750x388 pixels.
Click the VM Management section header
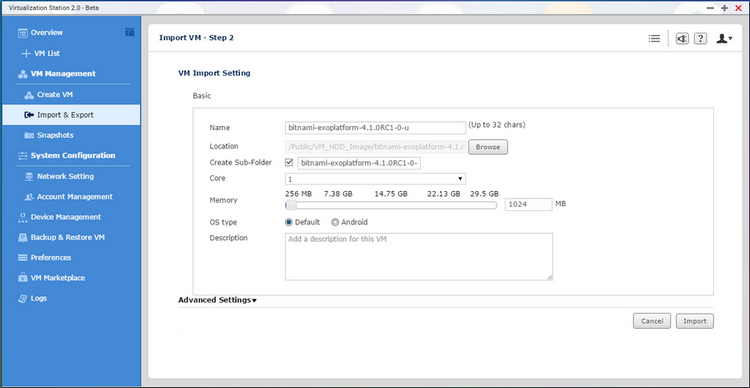point(63,74)
